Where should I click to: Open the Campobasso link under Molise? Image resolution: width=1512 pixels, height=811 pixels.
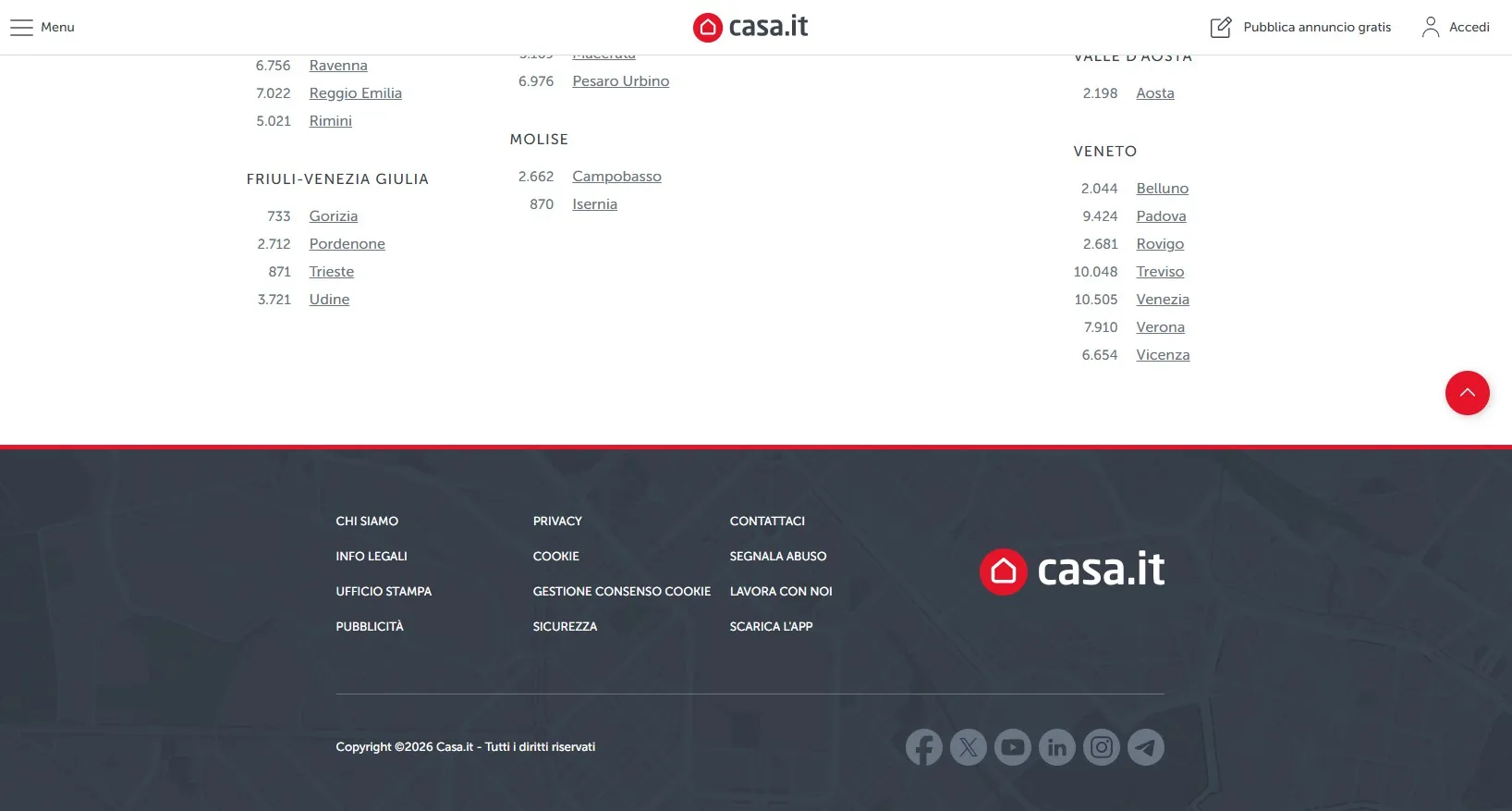(x=616, y=177)
